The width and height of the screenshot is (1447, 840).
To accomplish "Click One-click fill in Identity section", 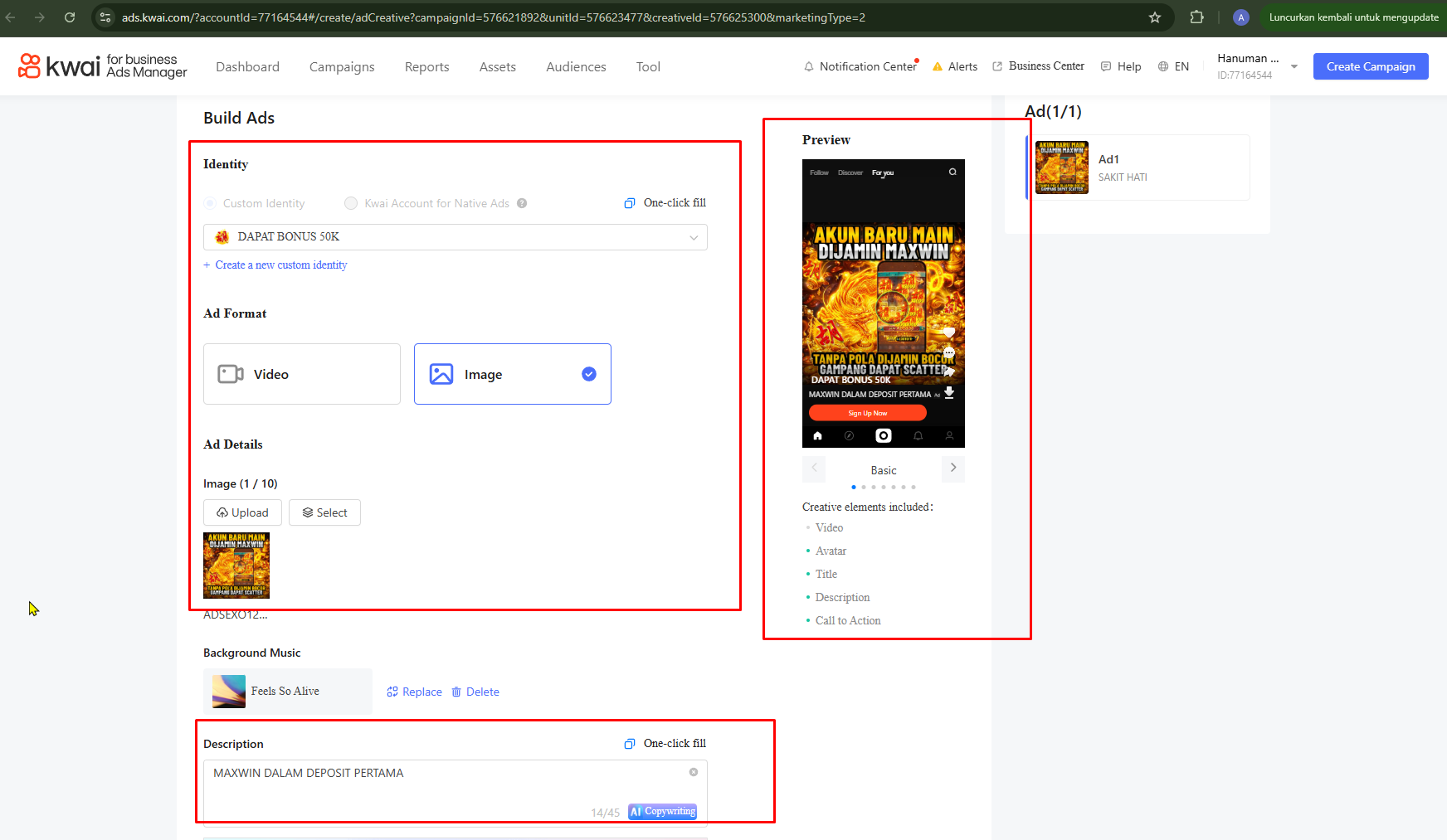I will (x=665, y=203).
